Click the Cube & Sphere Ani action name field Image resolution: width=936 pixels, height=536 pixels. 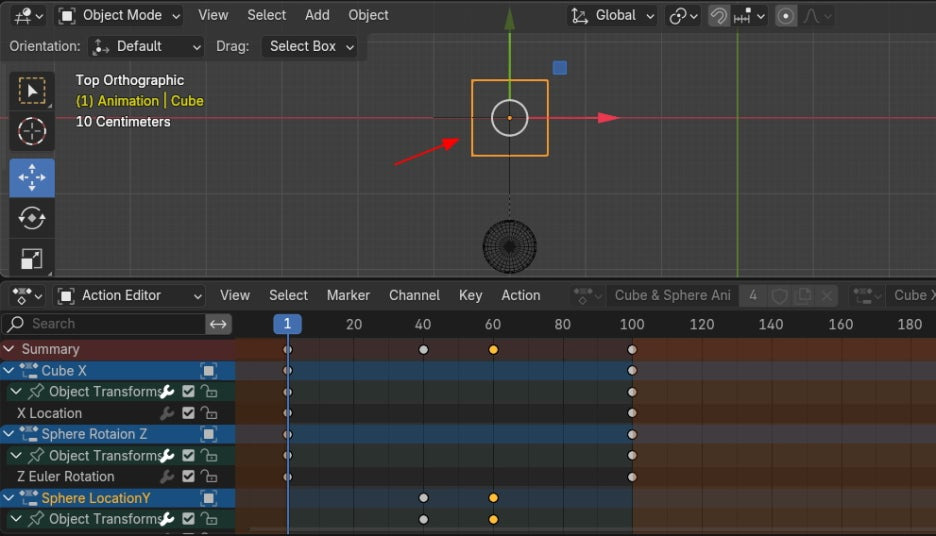[x=673, y=295]
